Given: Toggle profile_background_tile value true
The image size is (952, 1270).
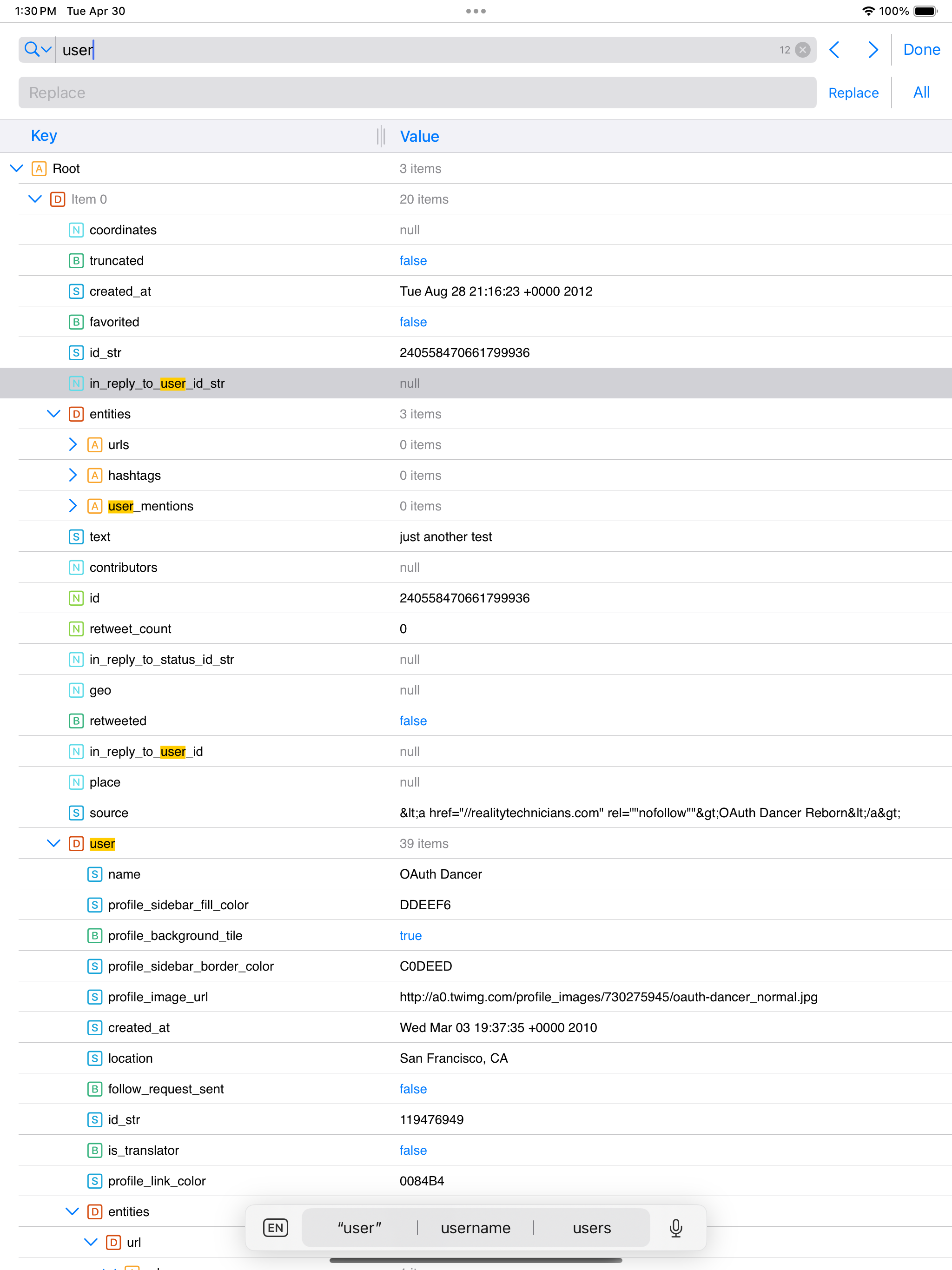Looking at the screenshot, I should click(x=410, y=936).
